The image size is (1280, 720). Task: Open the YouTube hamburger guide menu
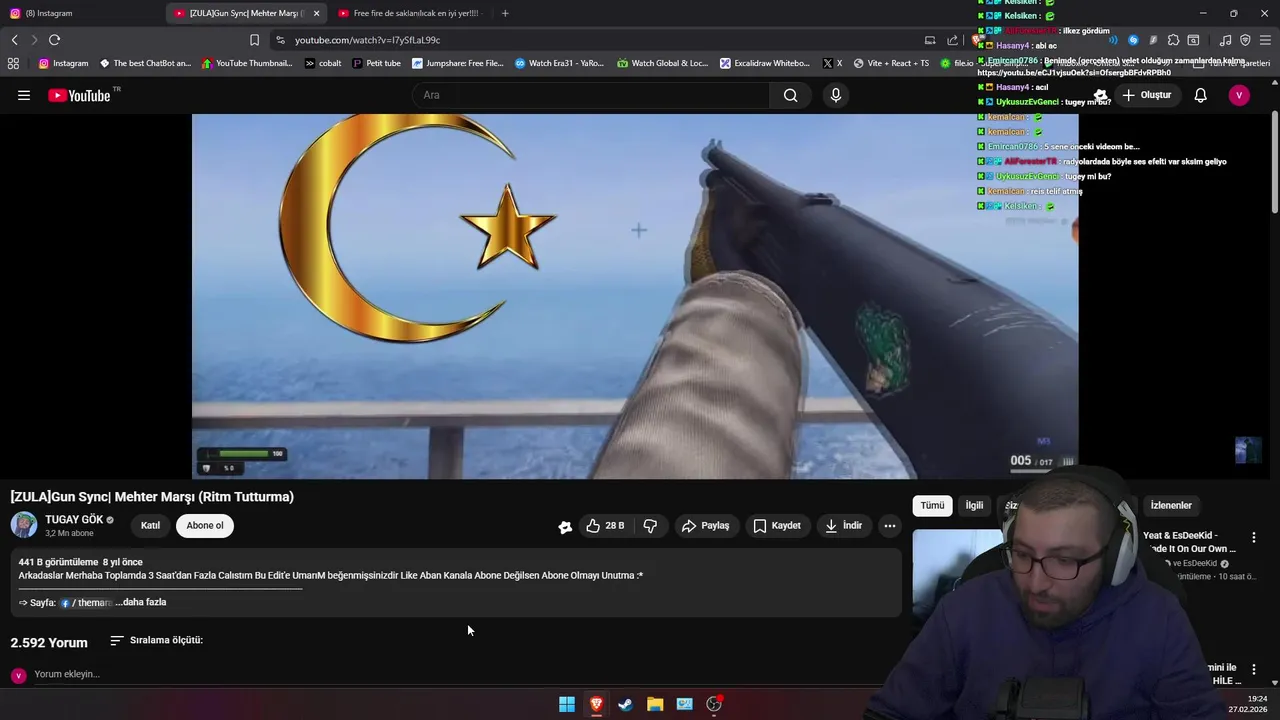[24, 95]
